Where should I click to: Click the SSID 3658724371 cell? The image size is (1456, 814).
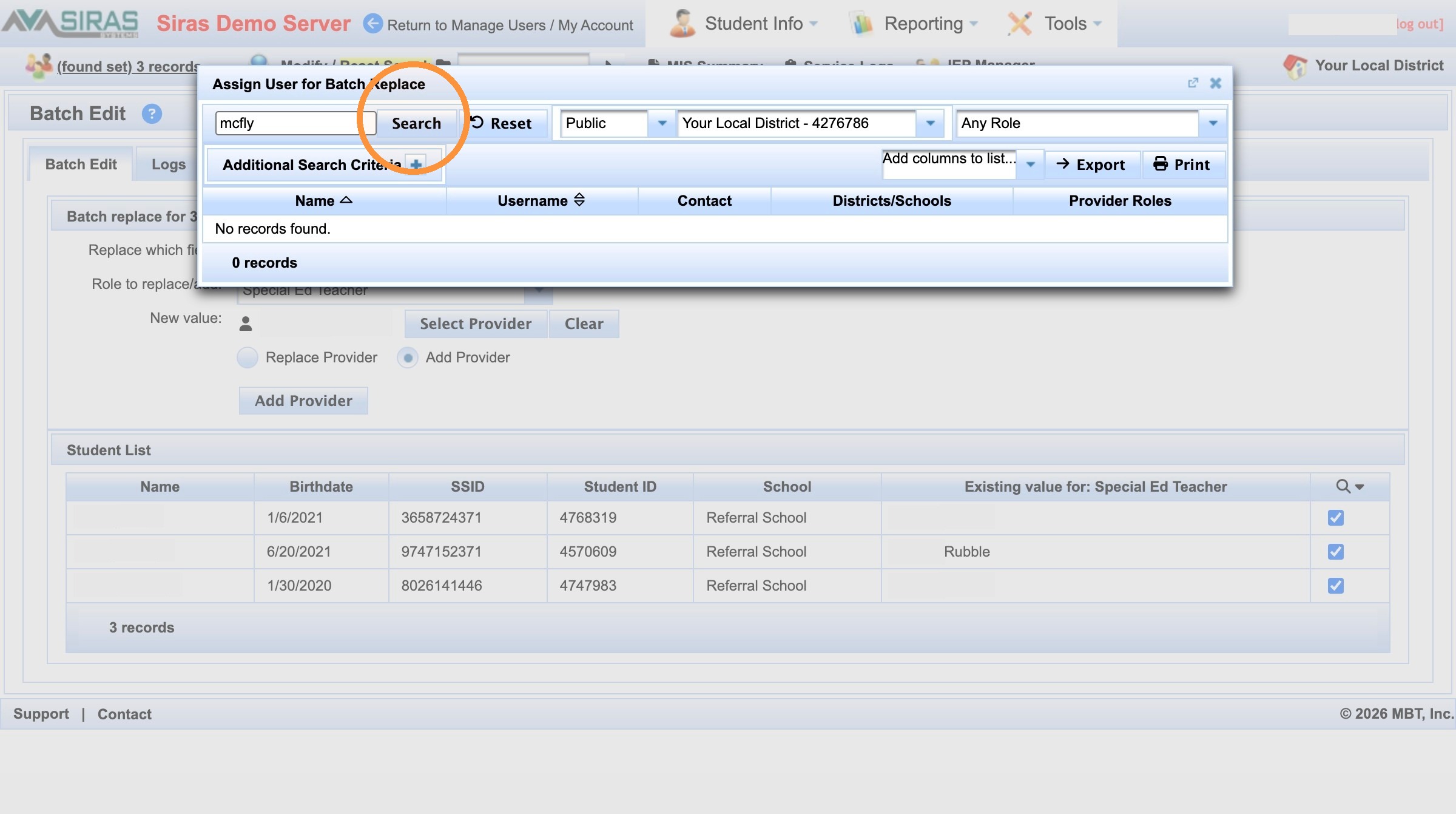[x=468, y=518]
